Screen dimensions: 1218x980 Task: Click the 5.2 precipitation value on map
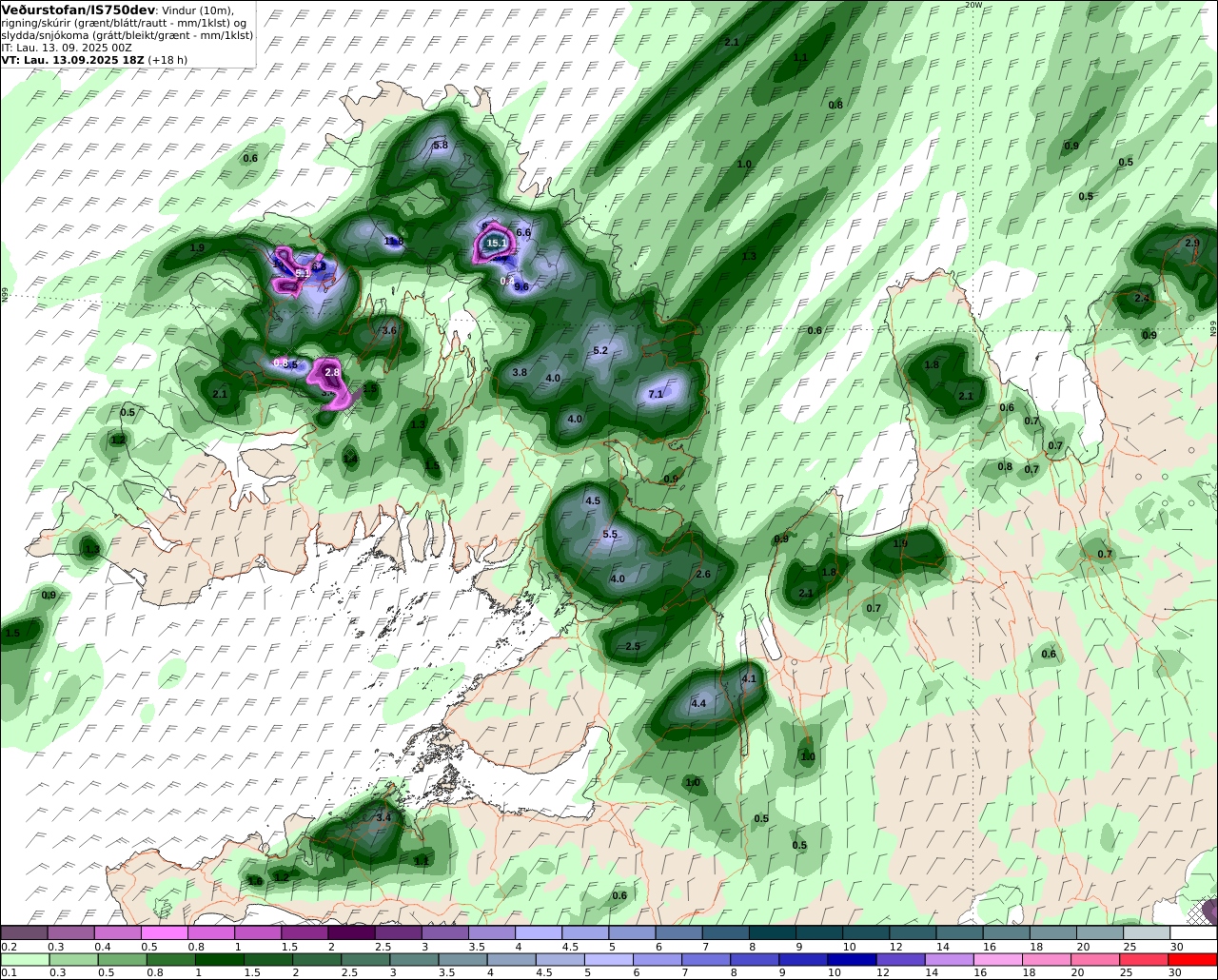pos(600,351)
